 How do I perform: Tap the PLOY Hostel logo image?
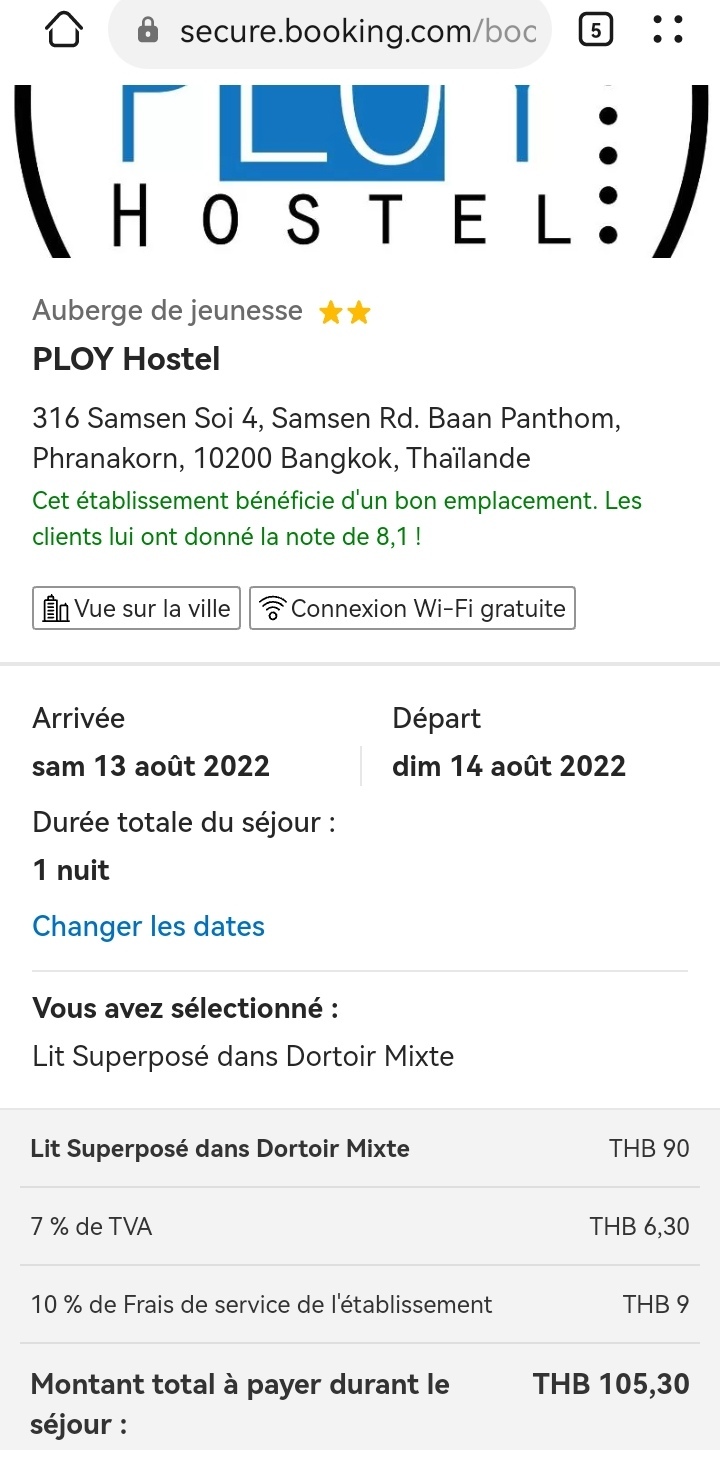point(360,170)
